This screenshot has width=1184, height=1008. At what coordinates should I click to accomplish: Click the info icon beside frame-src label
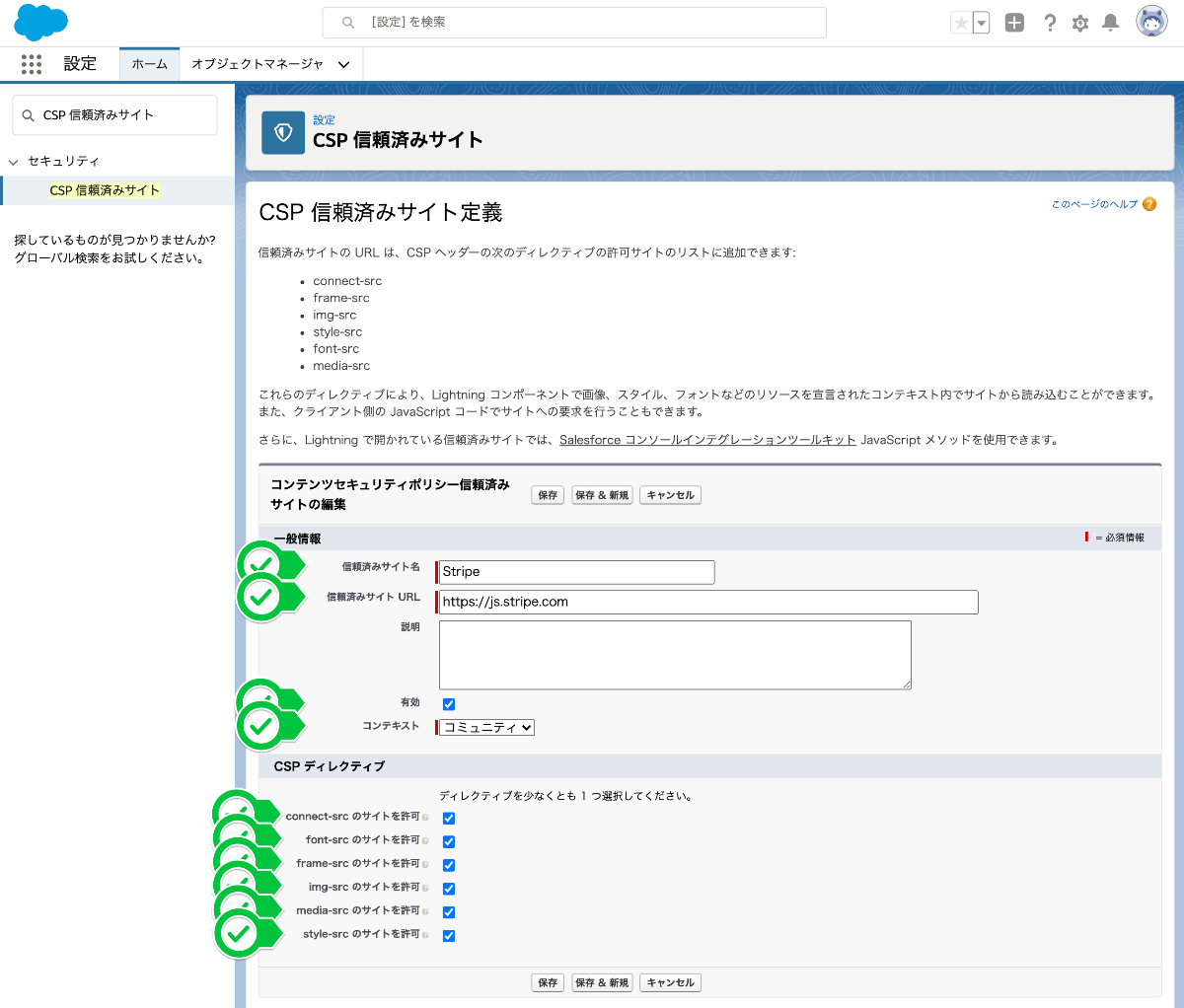[425, 864]
